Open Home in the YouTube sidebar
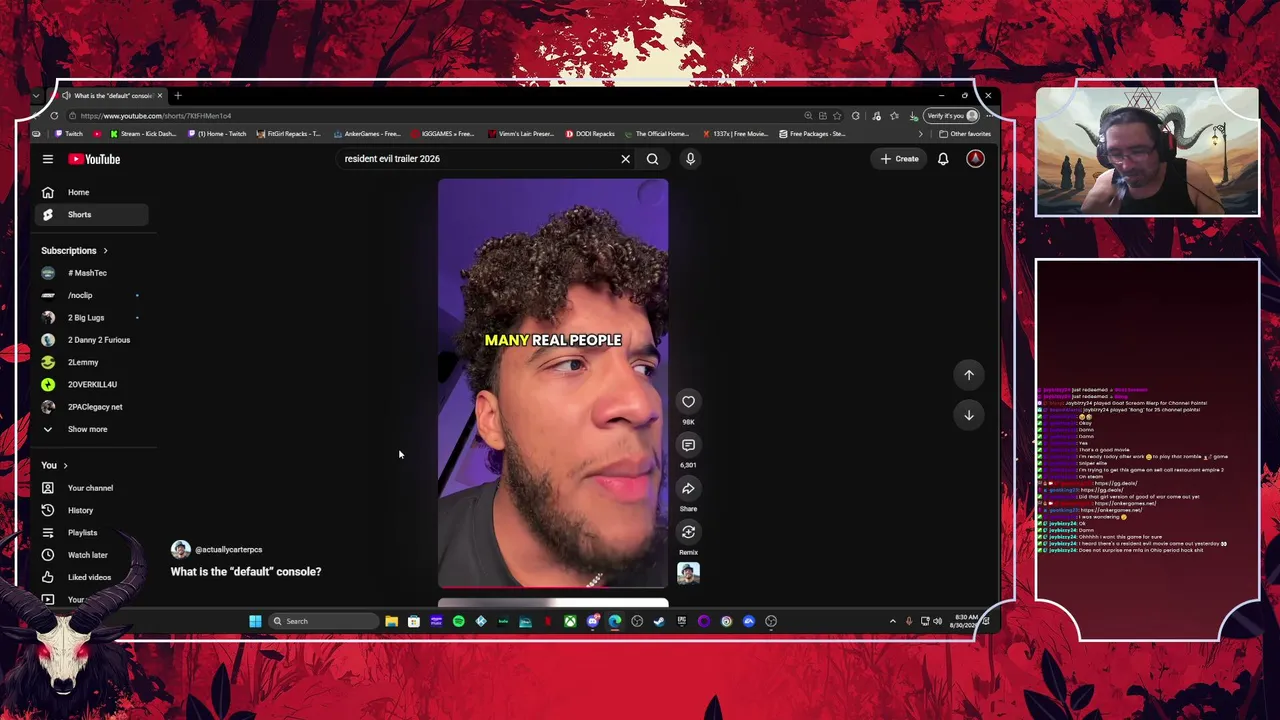The image size is (1280, 720). pyautogui.click(x=93, y=192)
